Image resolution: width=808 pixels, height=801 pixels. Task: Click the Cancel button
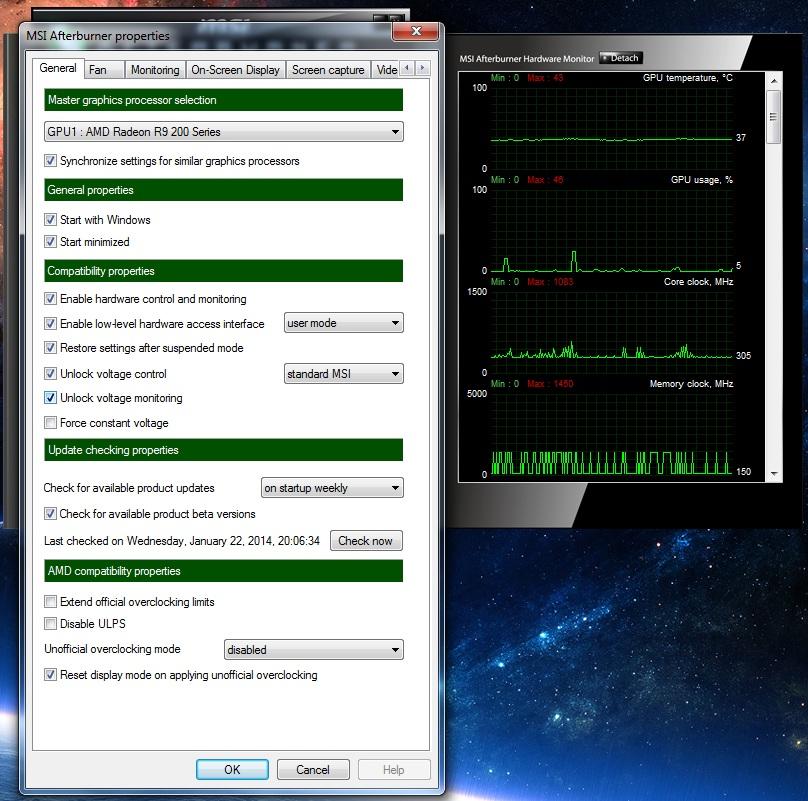pos(313,770)
